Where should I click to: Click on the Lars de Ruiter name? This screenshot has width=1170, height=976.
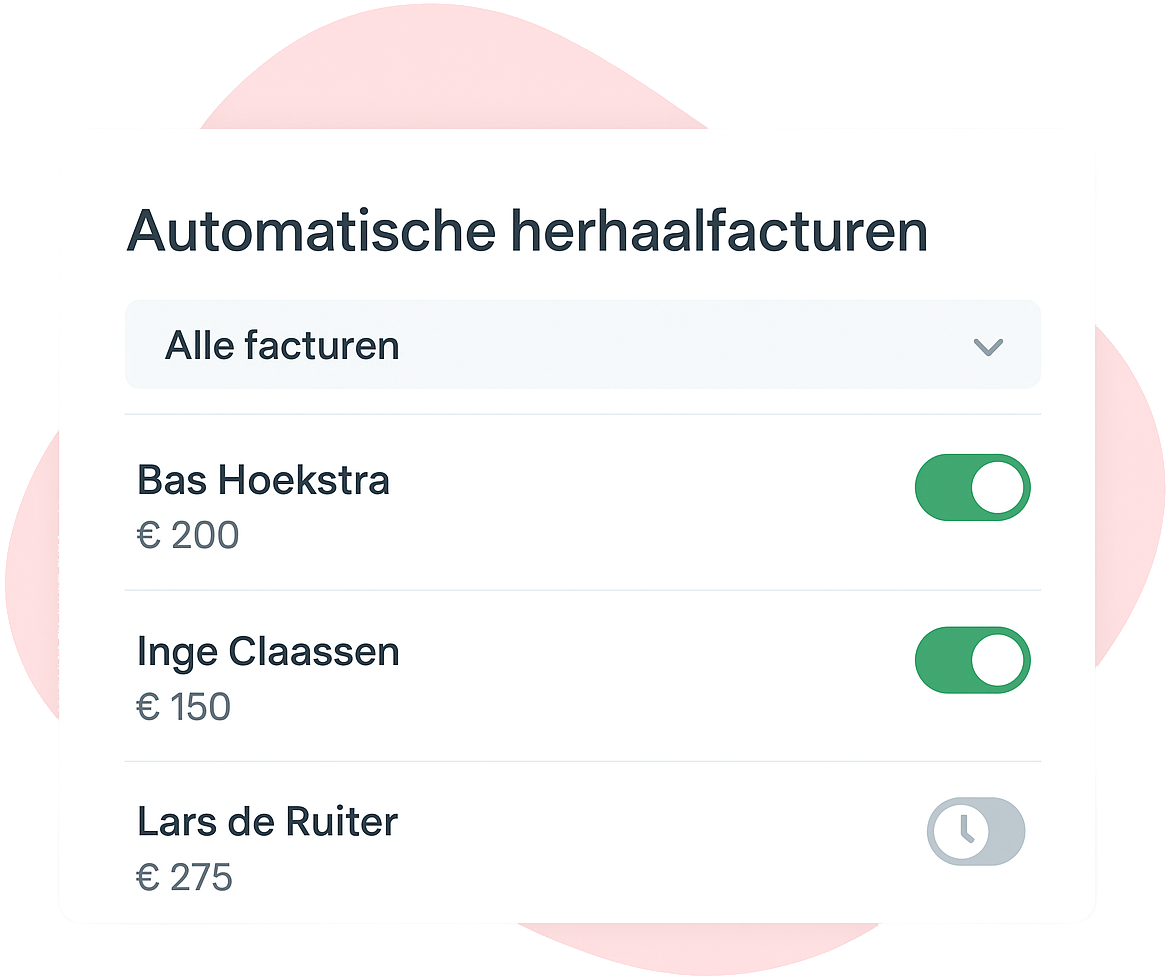pyautogui.click(x=267, y=822)
